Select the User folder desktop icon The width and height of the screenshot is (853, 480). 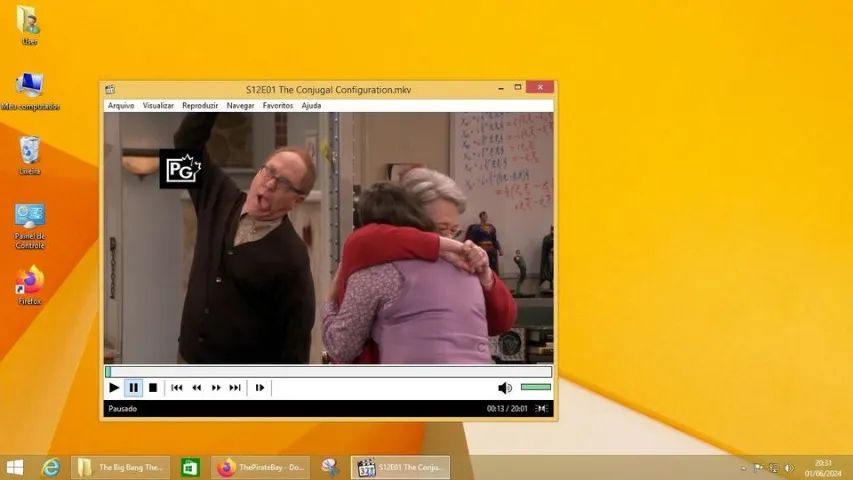point(29,25)
